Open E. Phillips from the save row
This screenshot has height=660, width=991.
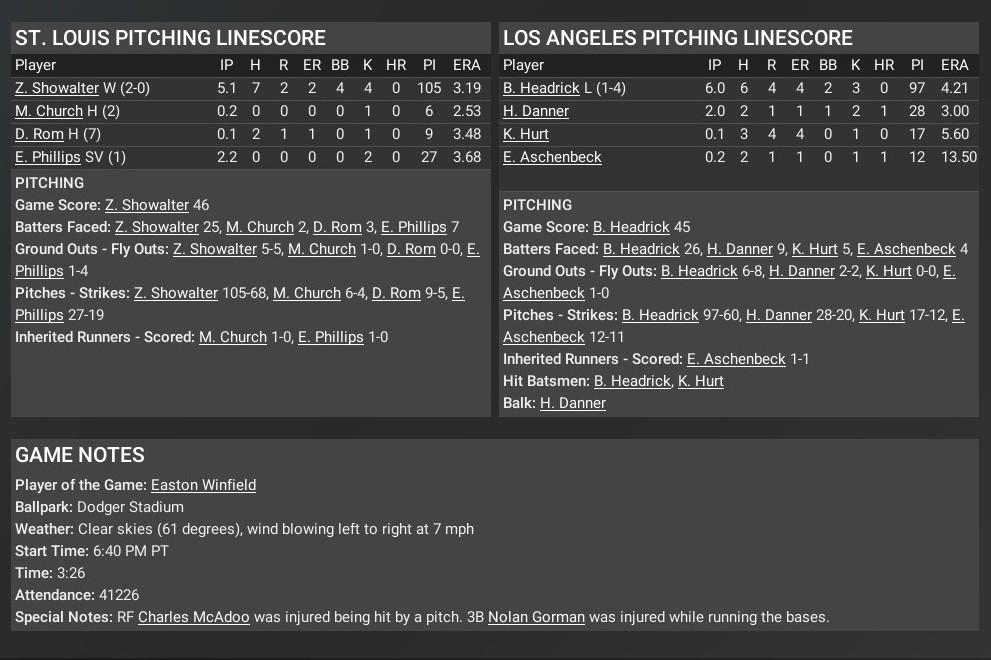click(48, 157)
